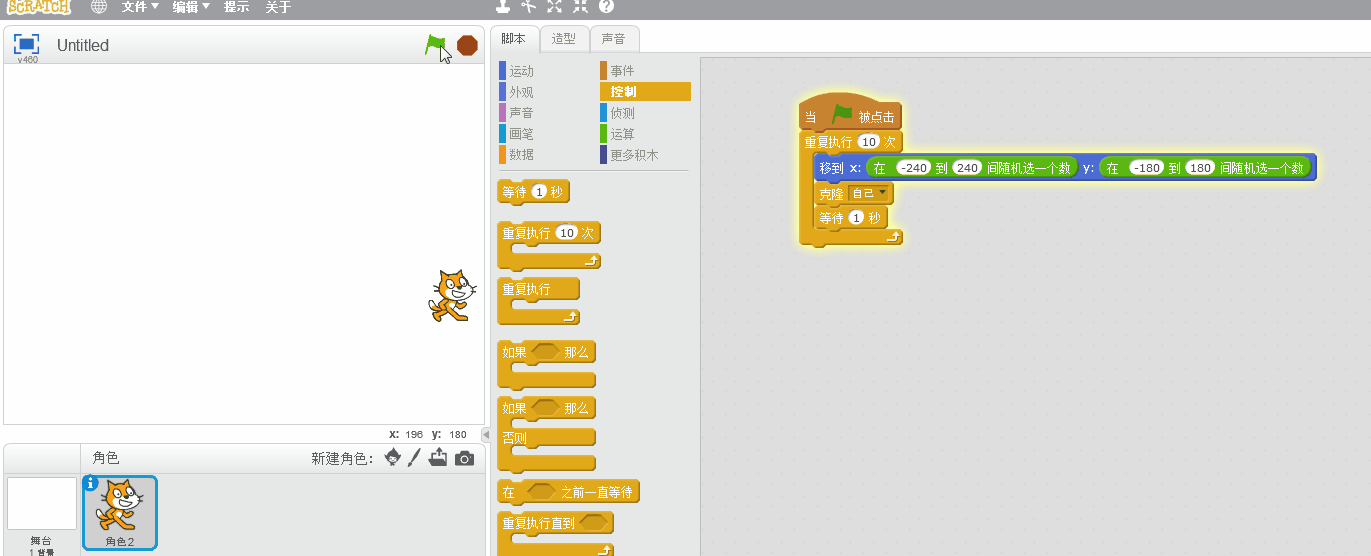This screenshot has width=1371, height=556.
Task: Click the green flag to start the project
Action: (434, 45)
